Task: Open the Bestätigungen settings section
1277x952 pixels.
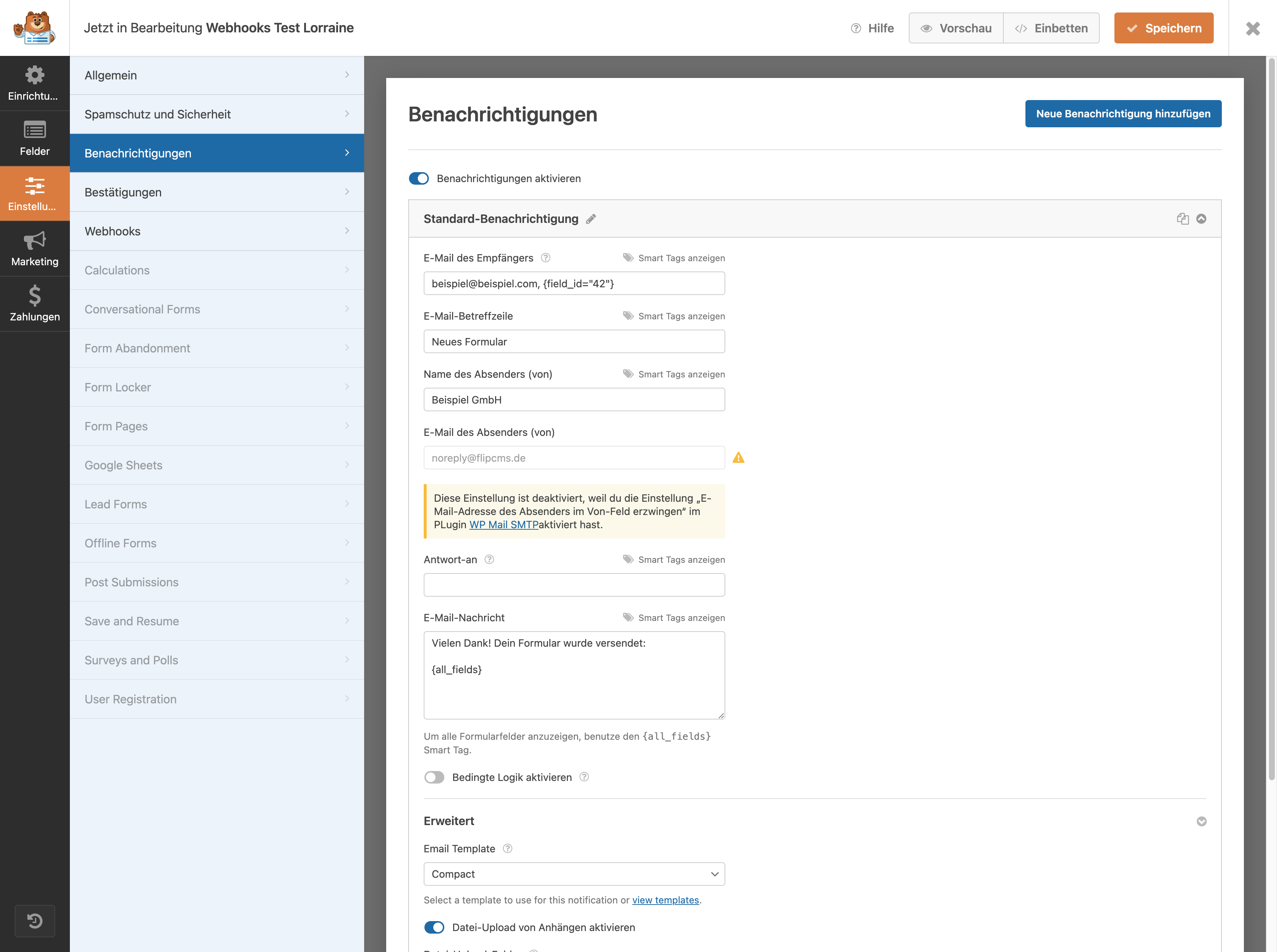Action: coord(217,192)
